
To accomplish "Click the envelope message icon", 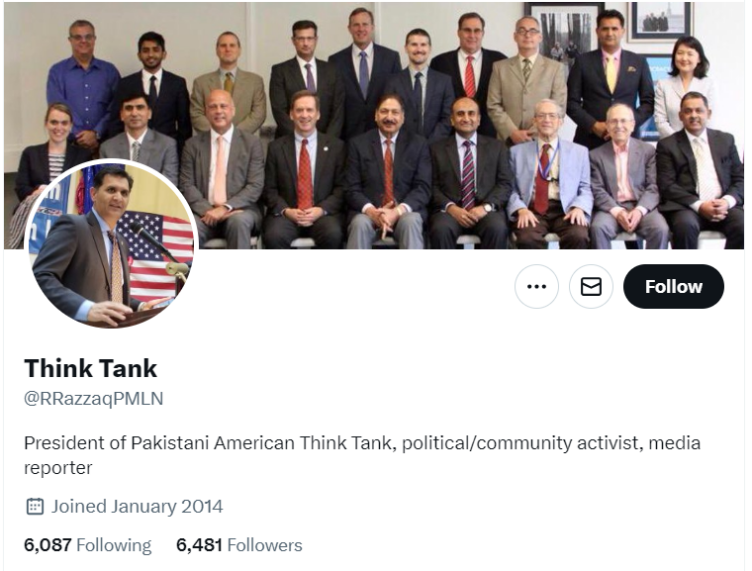I will point(591,286).
